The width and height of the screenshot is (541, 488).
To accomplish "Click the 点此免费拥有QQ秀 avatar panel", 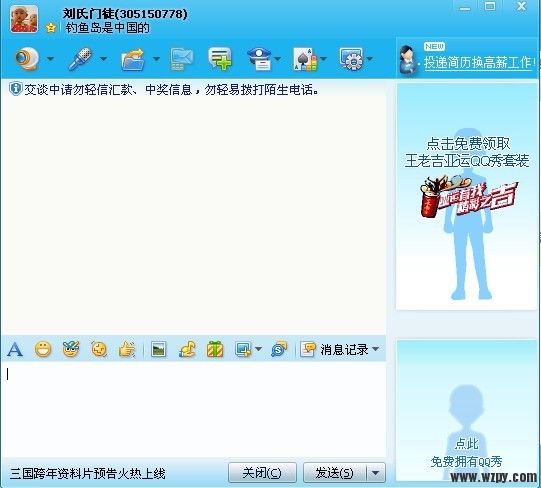I will click(467, 411).
